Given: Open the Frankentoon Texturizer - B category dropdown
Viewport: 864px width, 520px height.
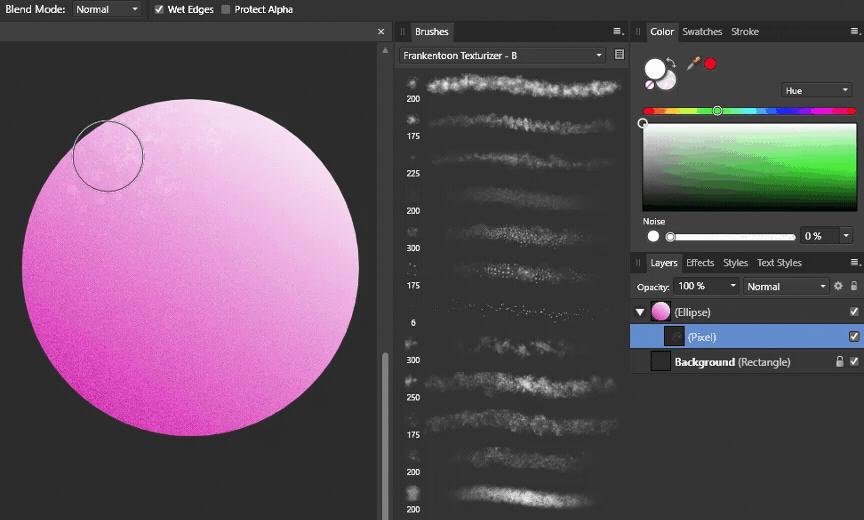Looking at the screenshot, I should tap(502, 56).
